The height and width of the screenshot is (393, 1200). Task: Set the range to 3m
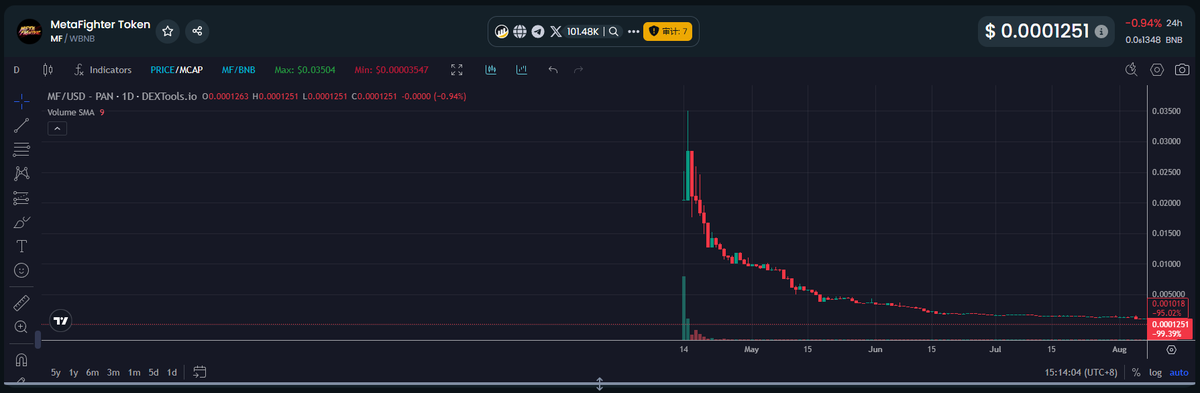coord(113,372)
